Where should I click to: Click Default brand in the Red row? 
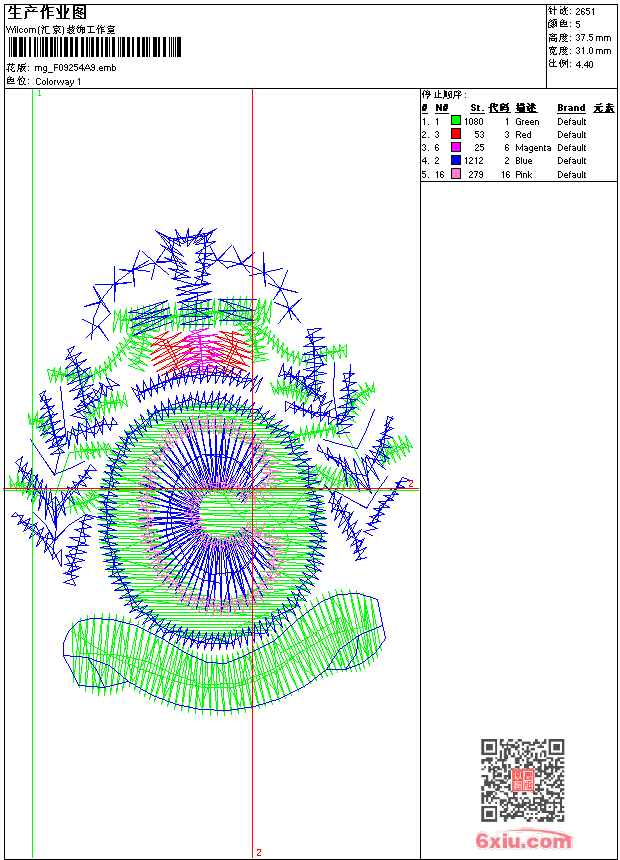pos(572,135)
